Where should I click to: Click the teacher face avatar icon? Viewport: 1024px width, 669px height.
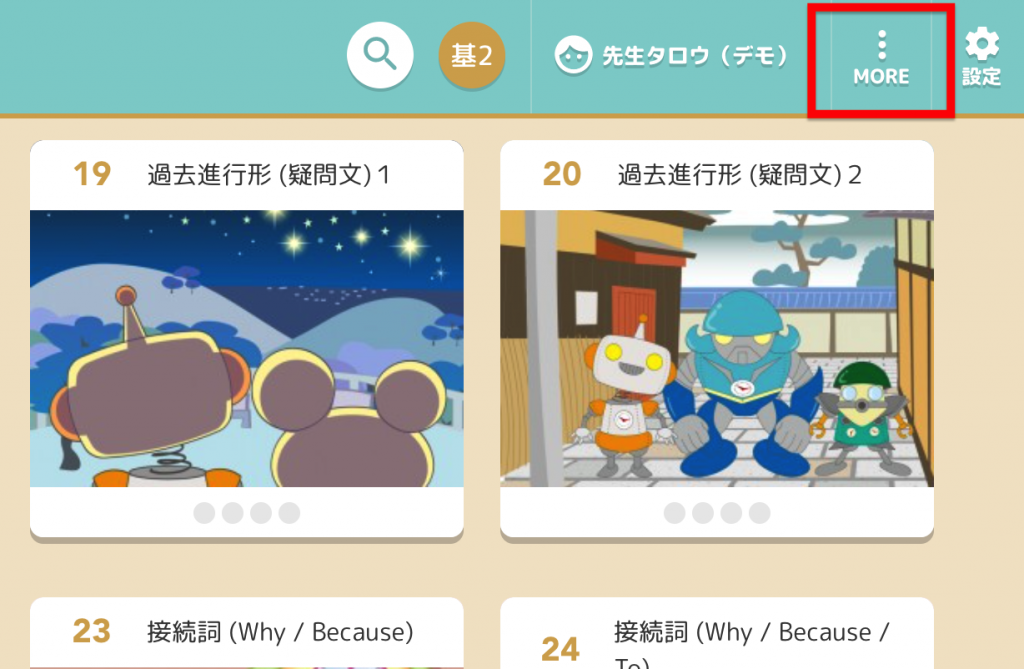[x=573, y=56]
